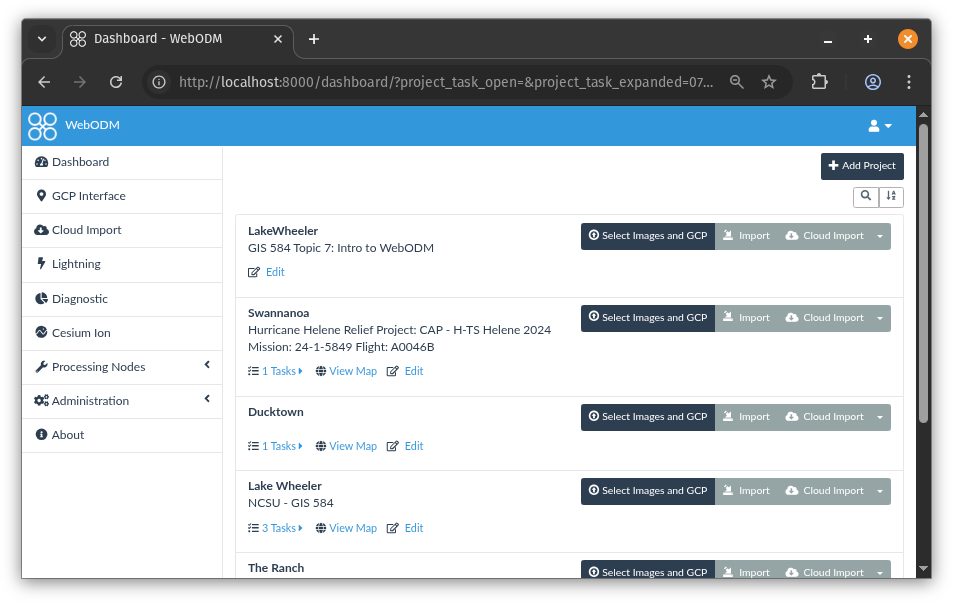Open the Chrome three-dot menu
This screenshot has height=603, width=953.
908,82
